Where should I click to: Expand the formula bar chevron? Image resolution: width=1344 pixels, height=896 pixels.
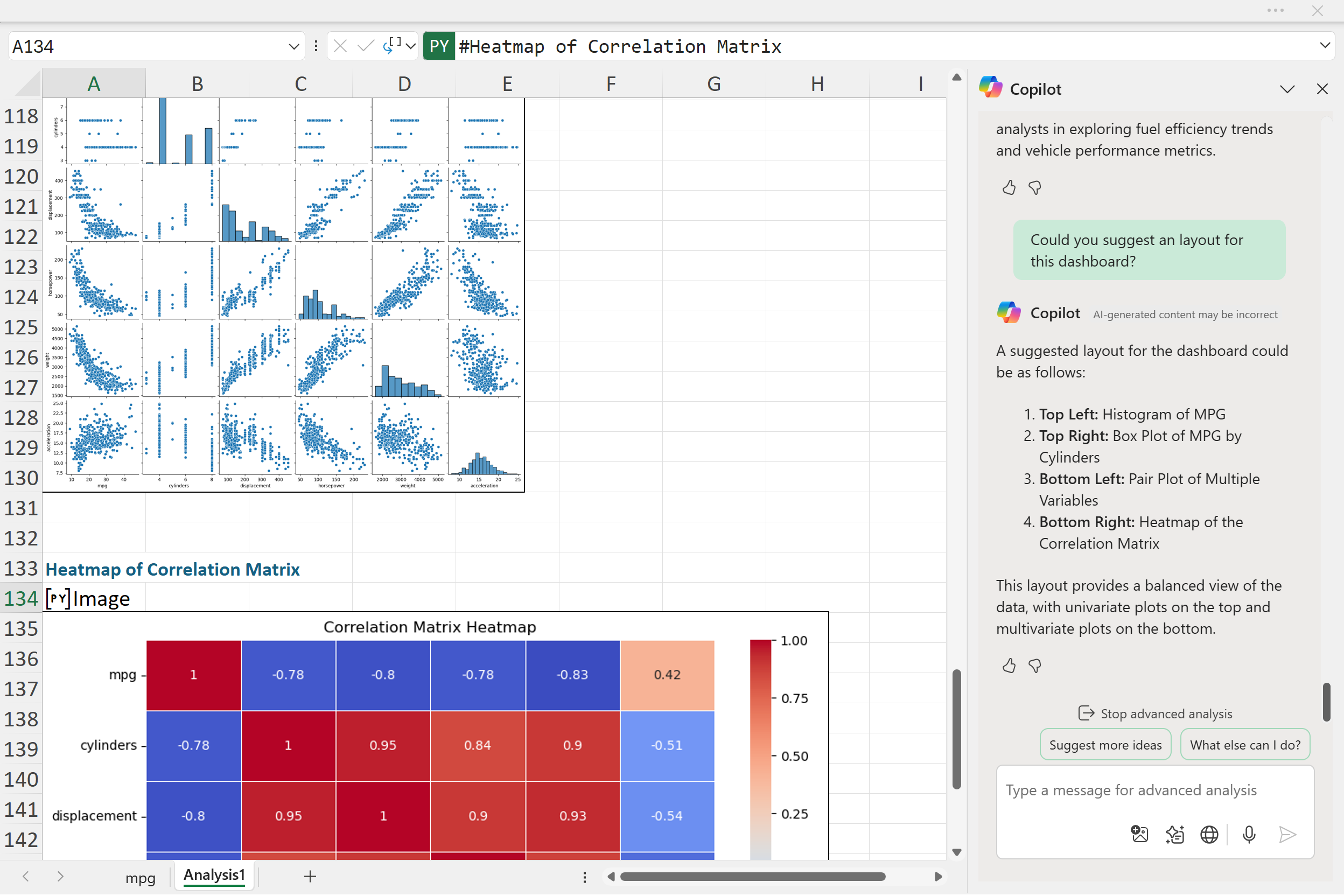click(1325, 45)
